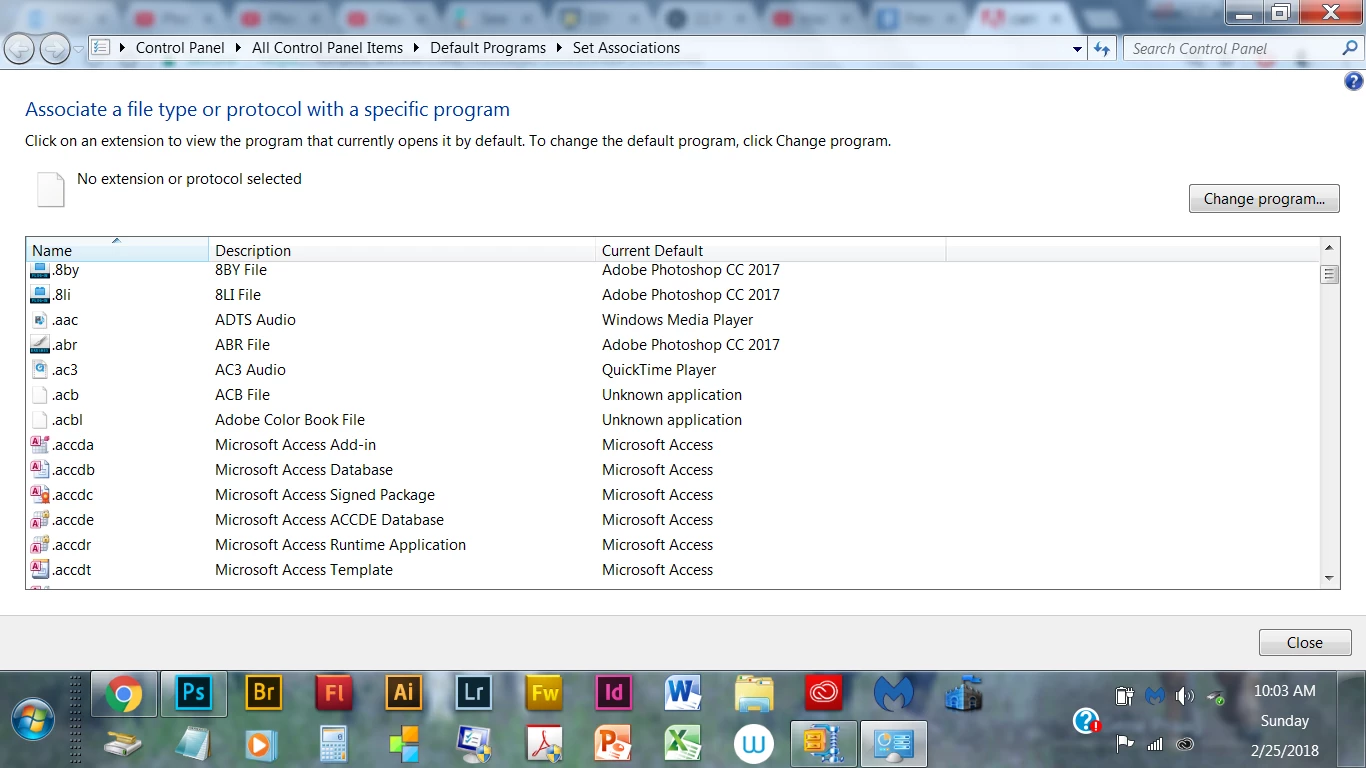Sort by the Description column header
1366x768 pixels.
402,250
